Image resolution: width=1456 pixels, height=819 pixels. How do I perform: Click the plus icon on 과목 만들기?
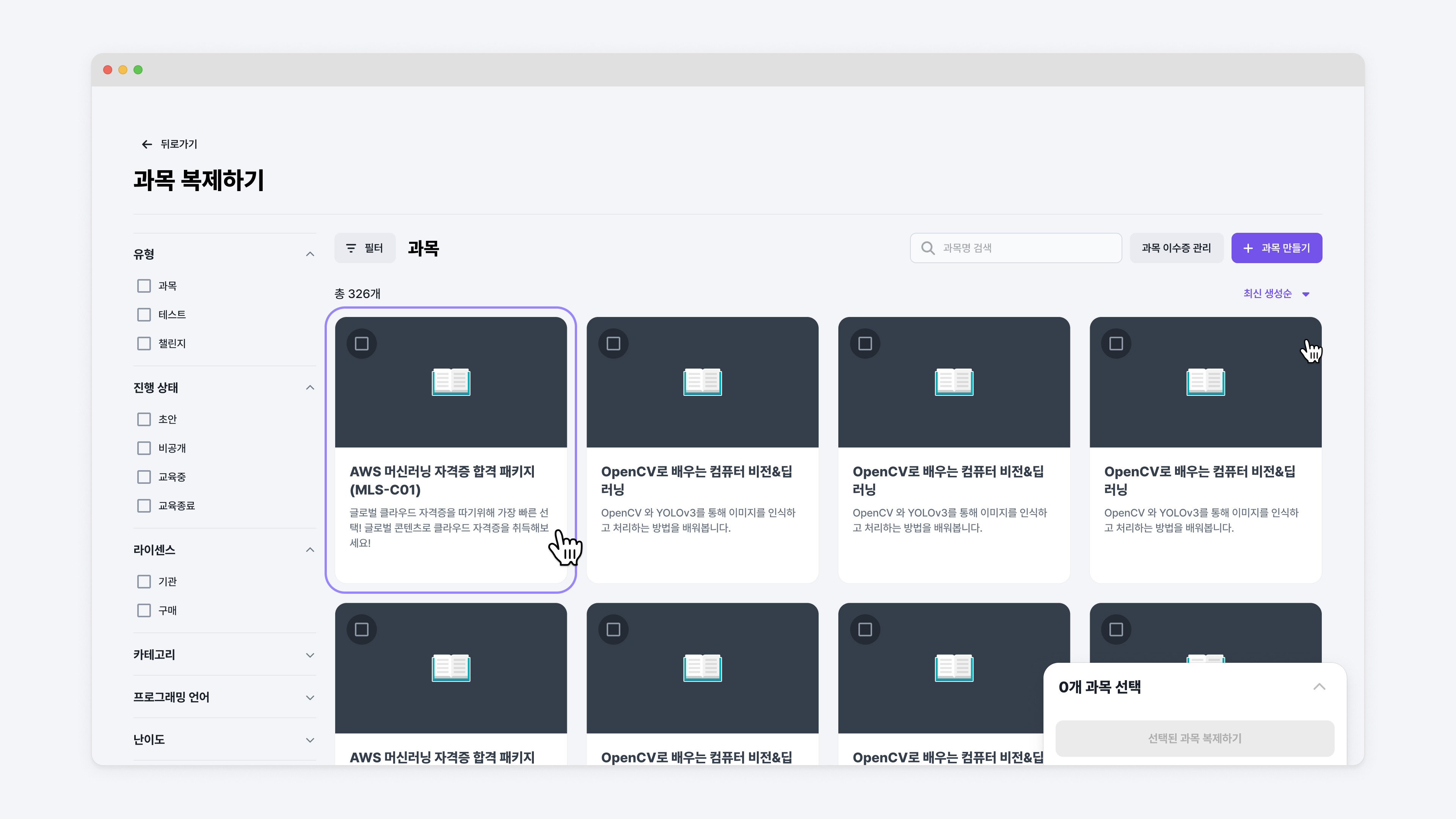click(x=1248, y=248)
